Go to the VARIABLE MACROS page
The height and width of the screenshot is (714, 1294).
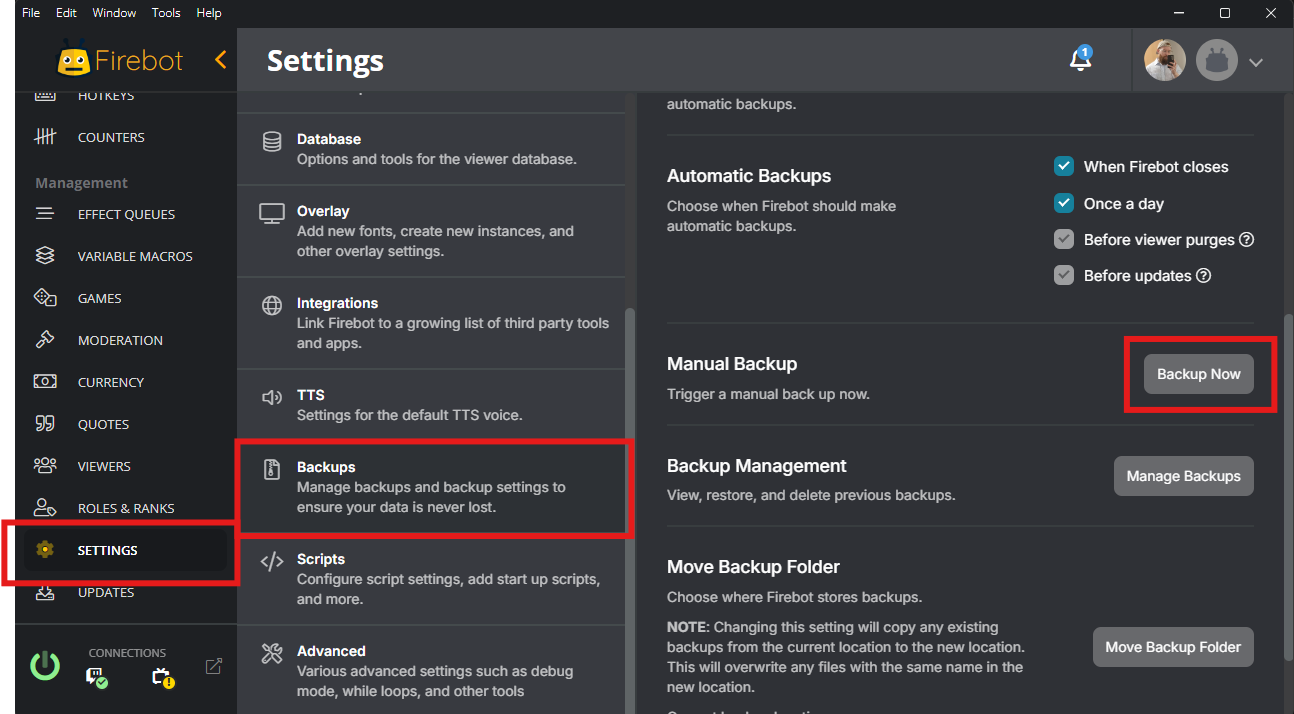point(126,256)
